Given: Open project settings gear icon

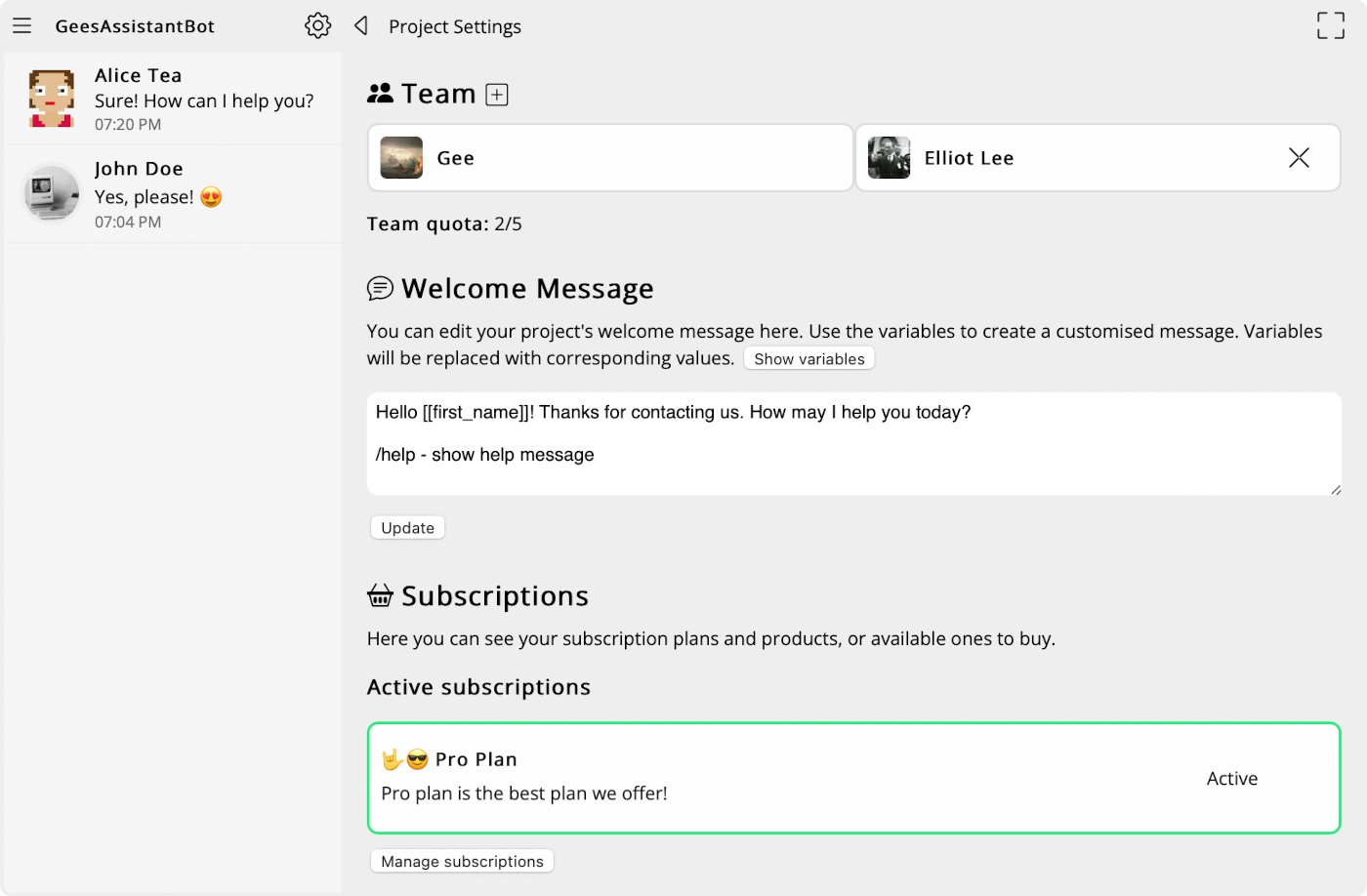Looking at the screenshot, I should coord(317,25).
